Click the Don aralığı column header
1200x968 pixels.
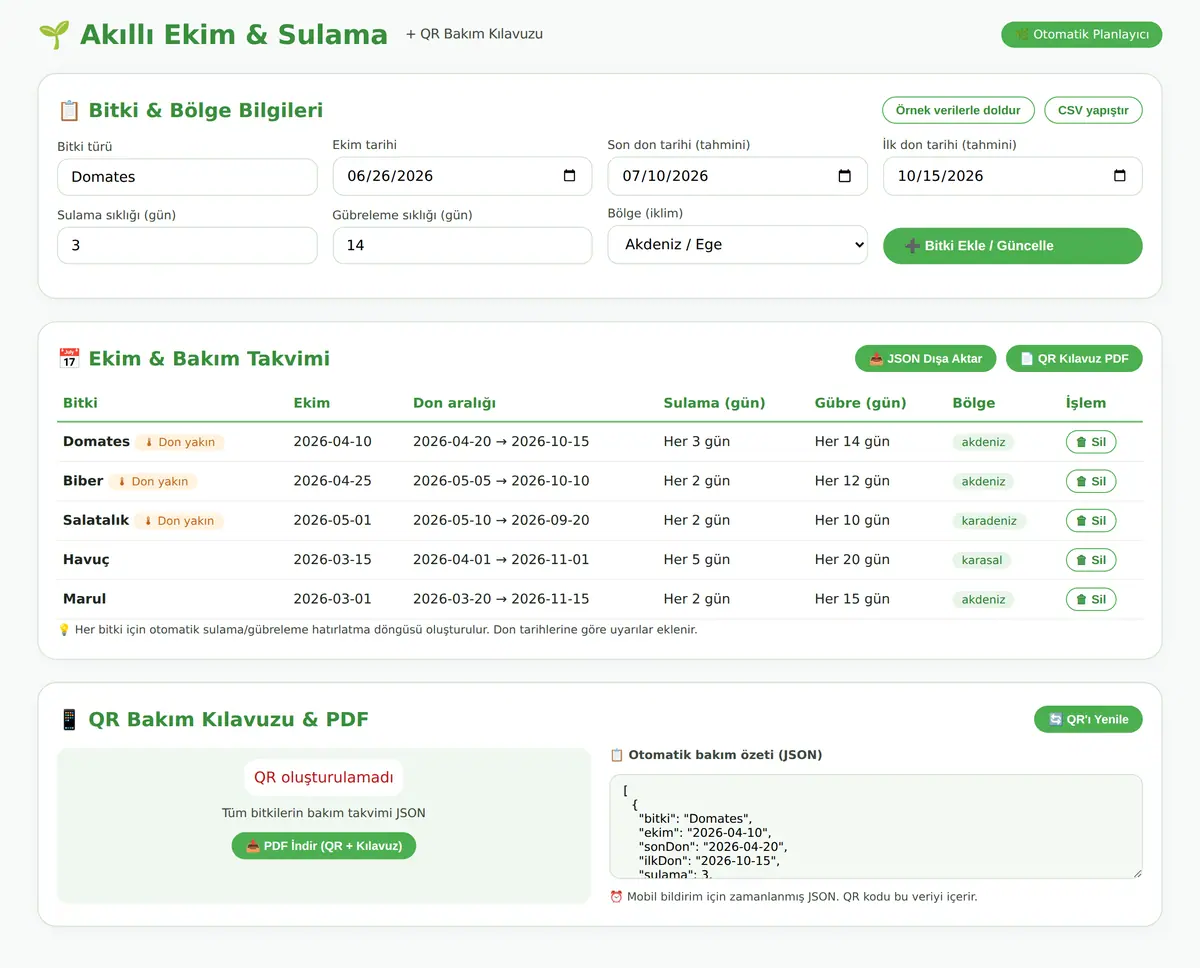click(x=454, y=403)
